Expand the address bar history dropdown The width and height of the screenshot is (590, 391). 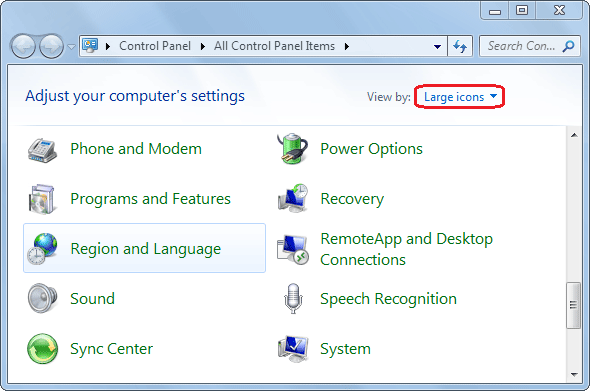point(437,47)
